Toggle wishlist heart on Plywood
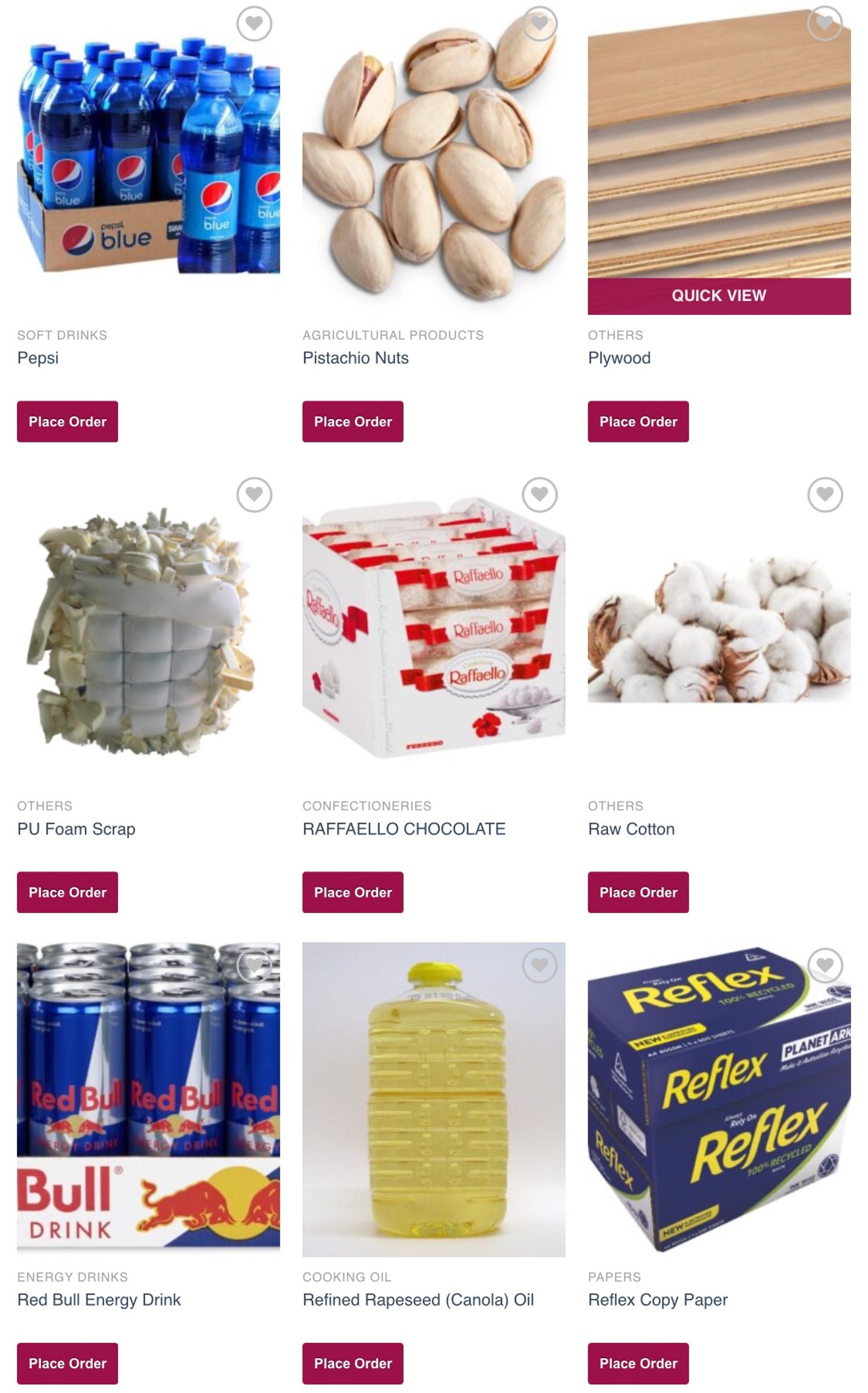Image resolution: width=868 pixels, height=1393 pixels. (x=825, y=24)
